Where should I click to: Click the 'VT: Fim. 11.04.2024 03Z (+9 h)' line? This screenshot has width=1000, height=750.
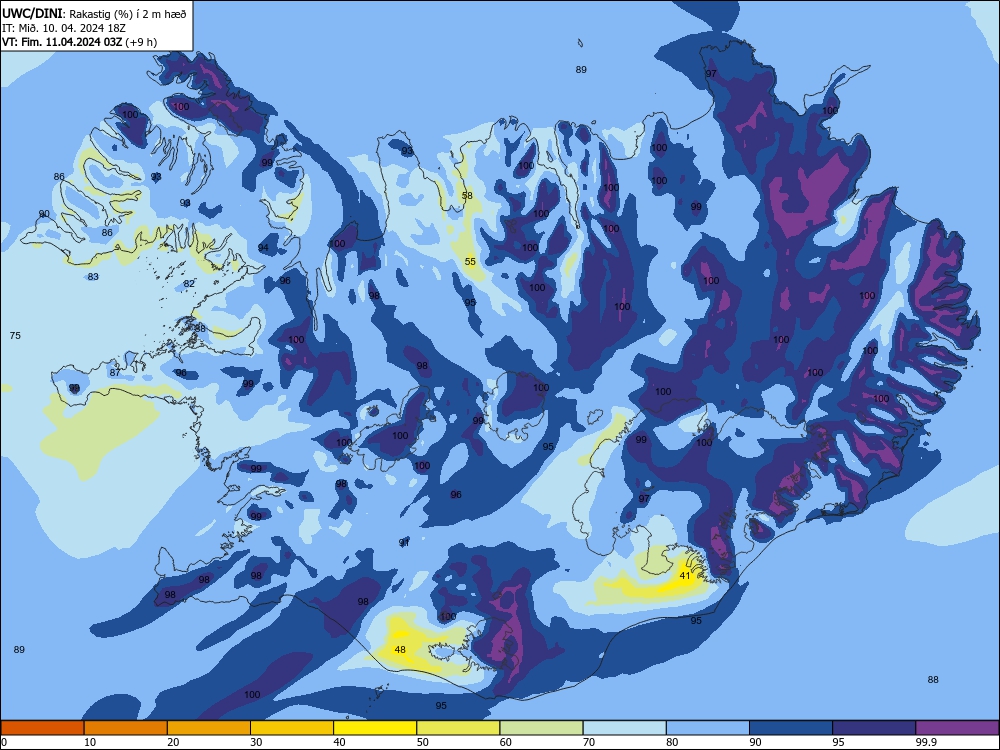click(x=79, y=42)
